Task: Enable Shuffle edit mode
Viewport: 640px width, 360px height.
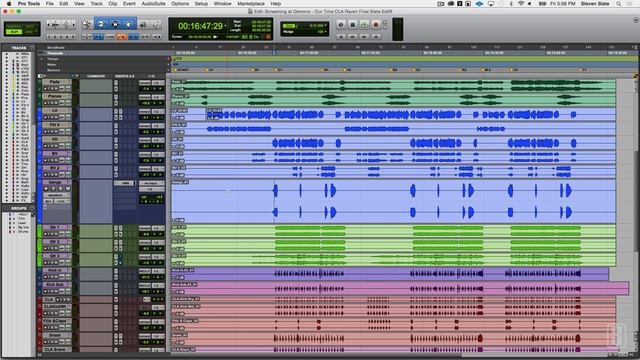Action: 14,27
